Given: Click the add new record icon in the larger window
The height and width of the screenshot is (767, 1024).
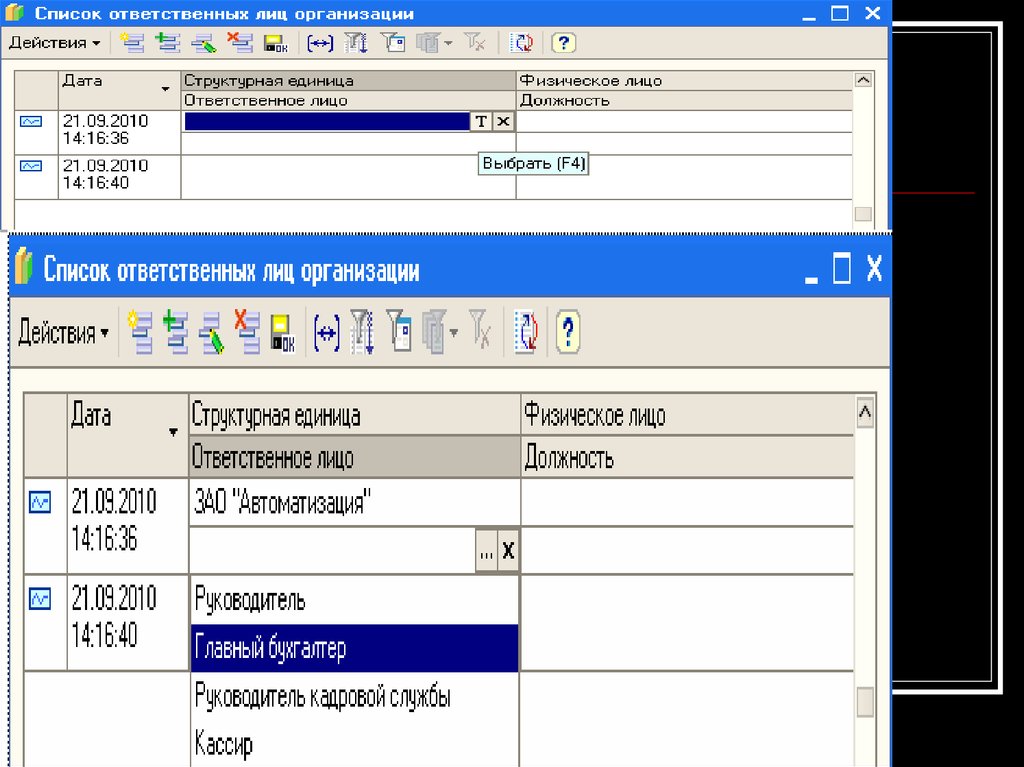Looking at the screenshot, I should [x=140, y=333].
